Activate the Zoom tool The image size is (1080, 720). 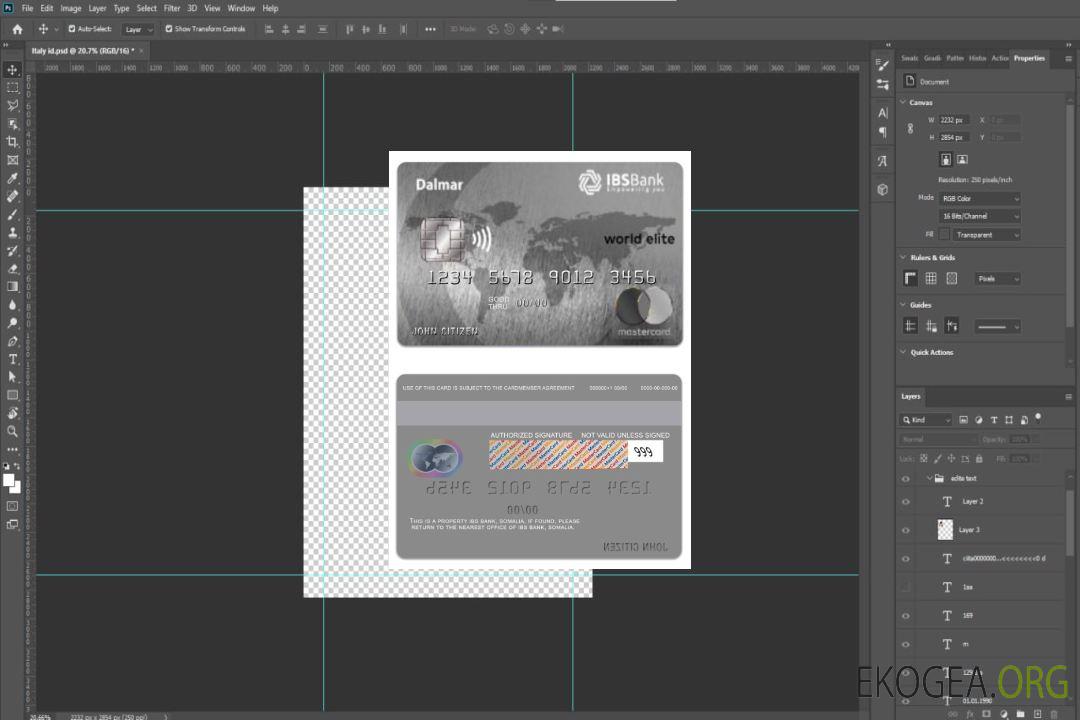point(12,431)
